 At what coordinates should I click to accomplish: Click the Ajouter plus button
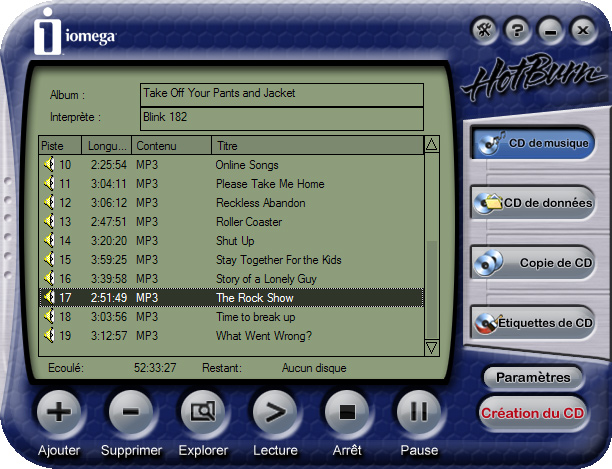tap(61, 411)
